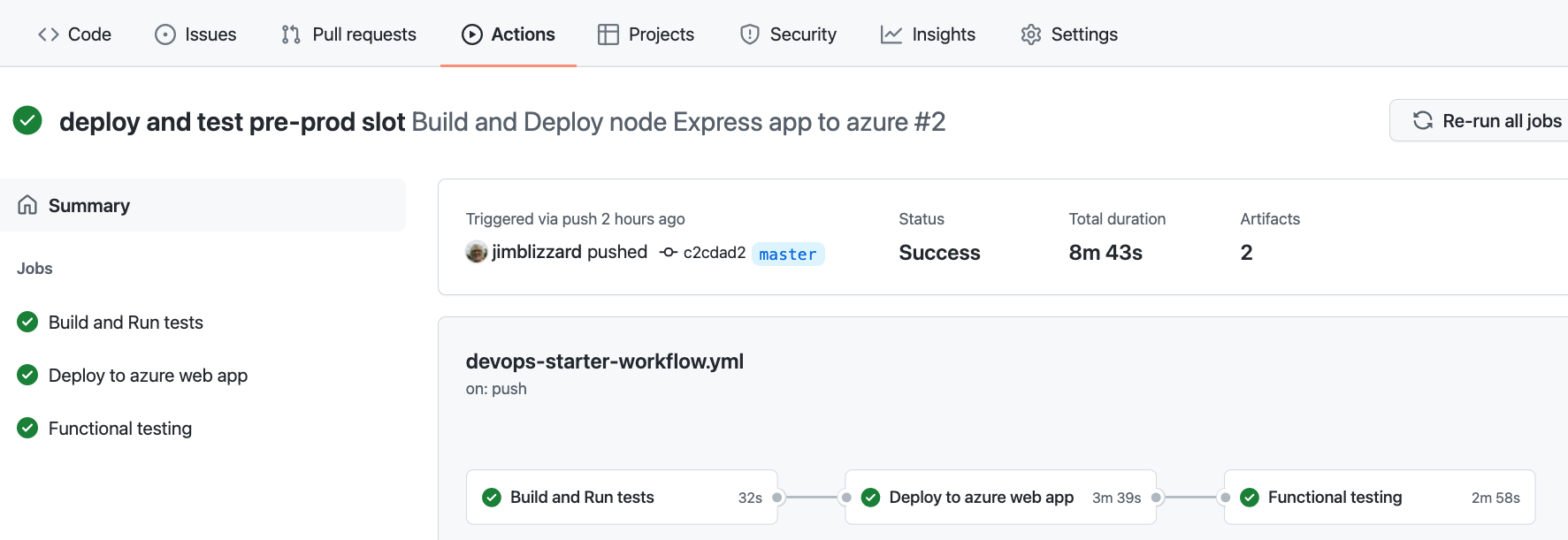Click the Issues circle icon

pyautogui.click(x=165, y=34)
